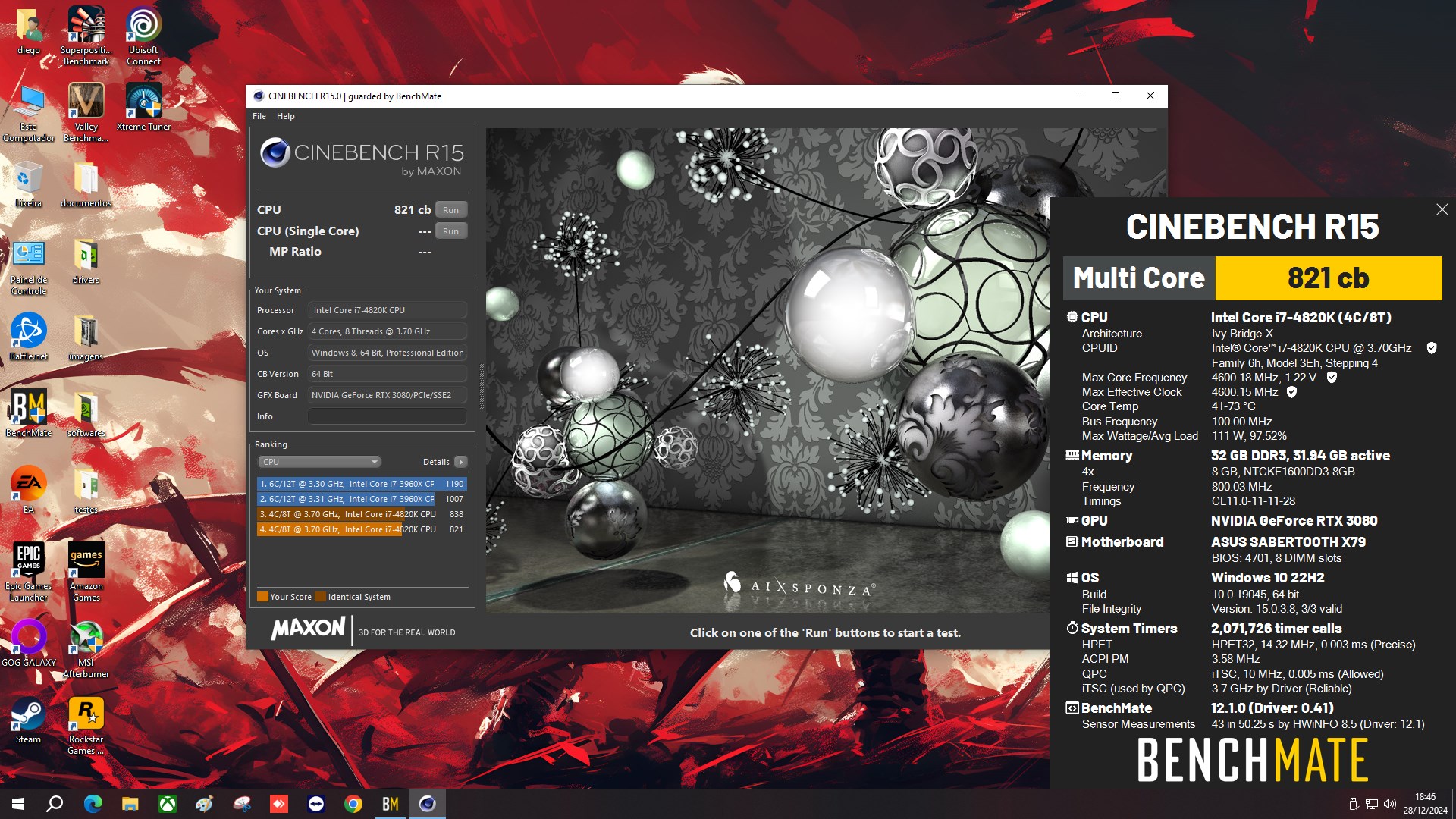Run the CPU (Single Core) benchmark
Image resolution: width=1456 pixels, height=819 pixels.
click(451, 231)
